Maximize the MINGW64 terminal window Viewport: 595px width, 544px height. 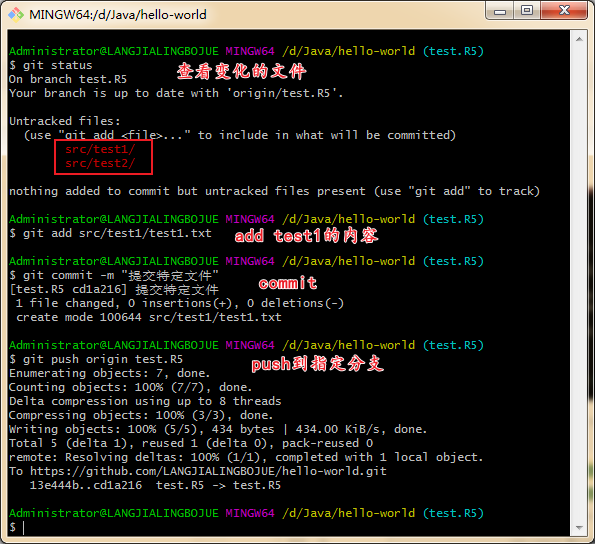527,11
